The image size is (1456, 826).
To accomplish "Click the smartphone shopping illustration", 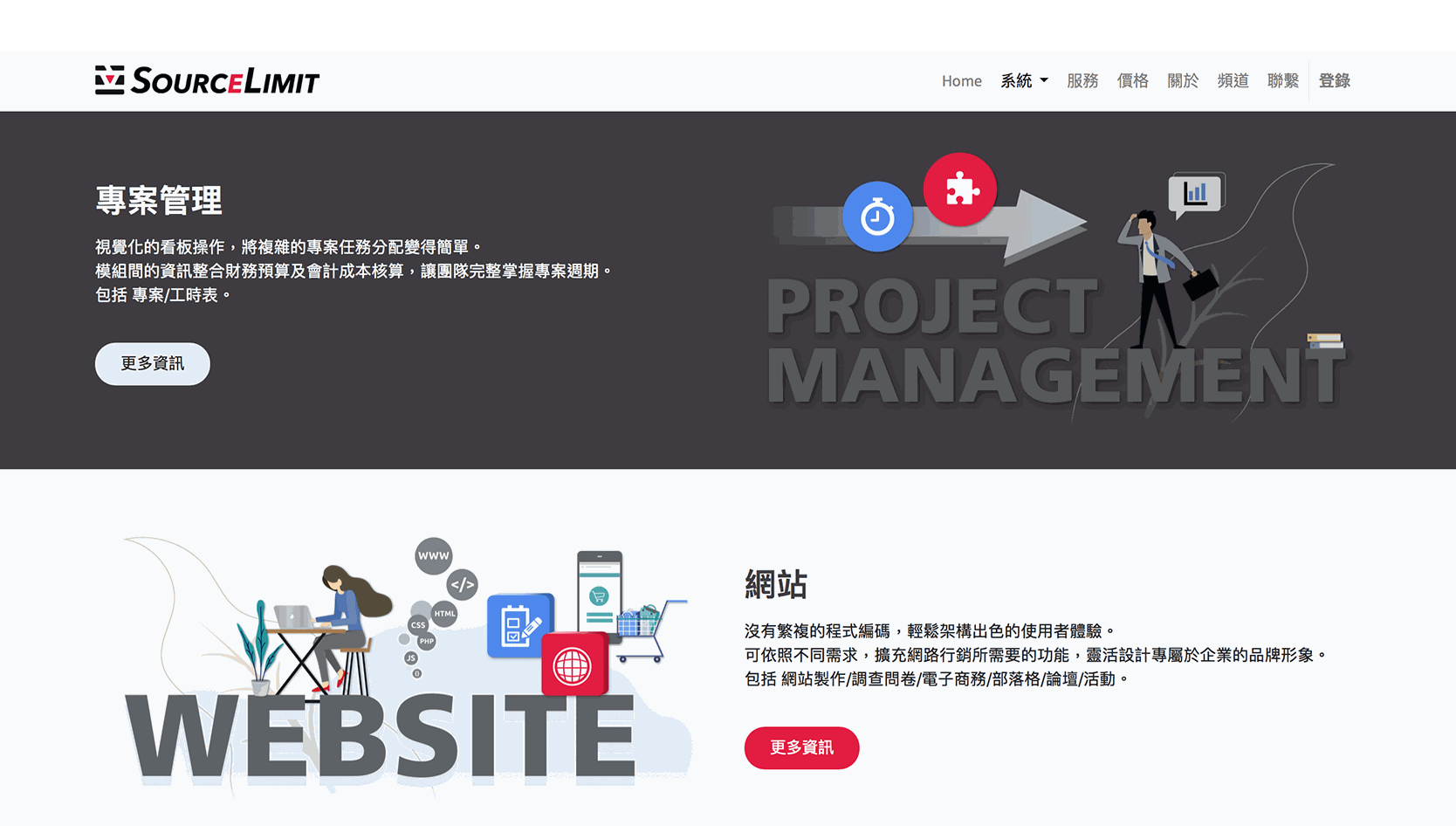I will click(x=600, y=594).
